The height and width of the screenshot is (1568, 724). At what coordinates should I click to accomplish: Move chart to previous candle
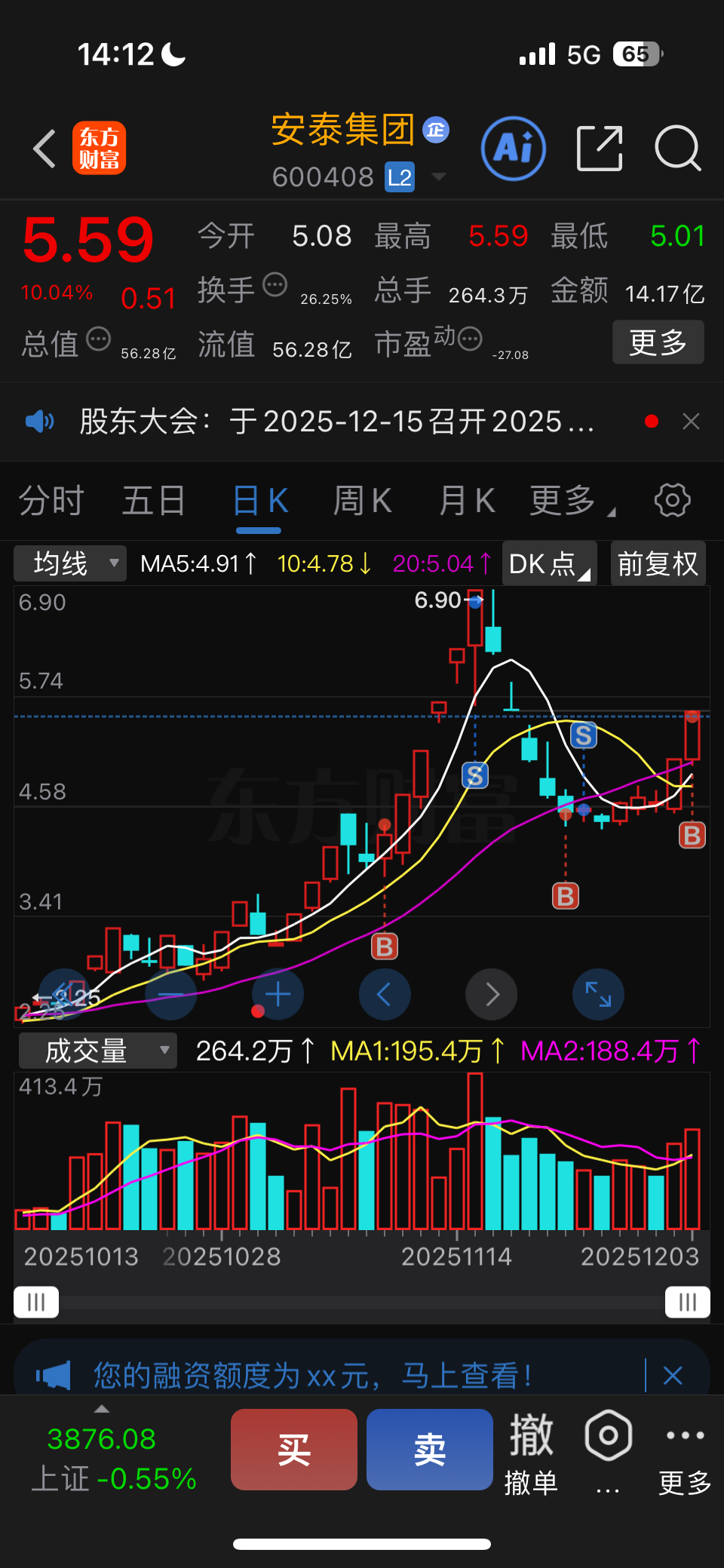click(x=385, y=995)
